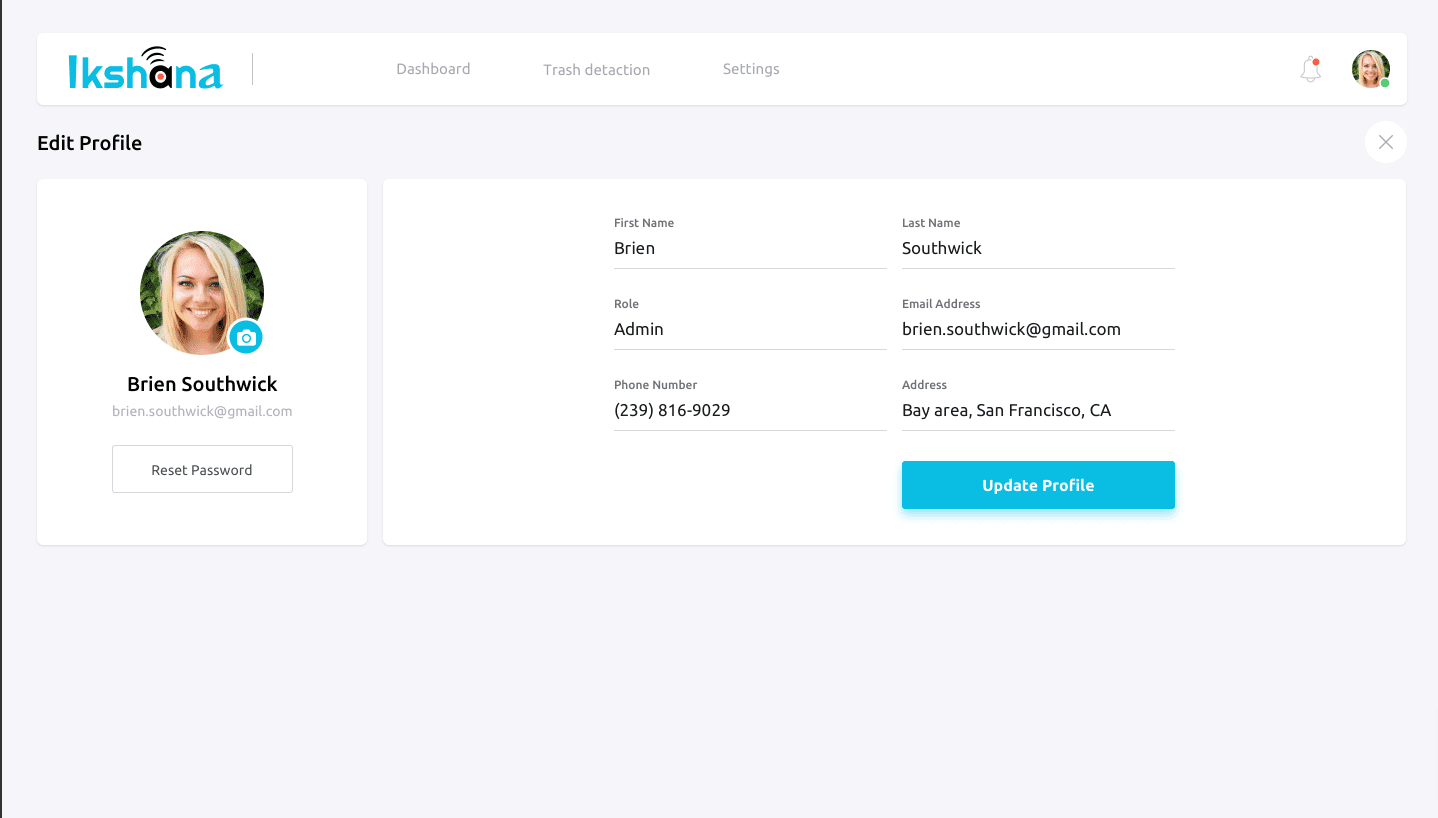1438x818 pixels.
Task: Select the Address input field
Action: [x=1037, y=411]
